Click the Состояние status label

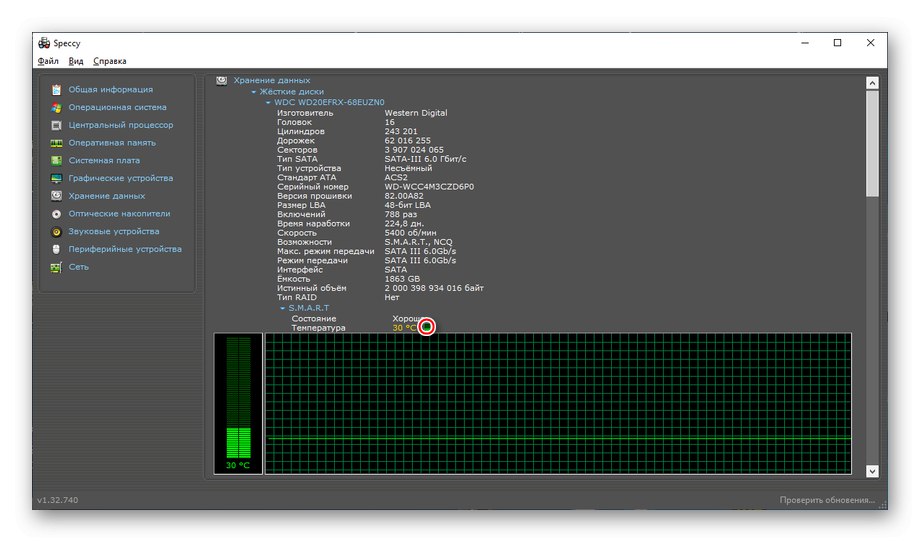314,319
